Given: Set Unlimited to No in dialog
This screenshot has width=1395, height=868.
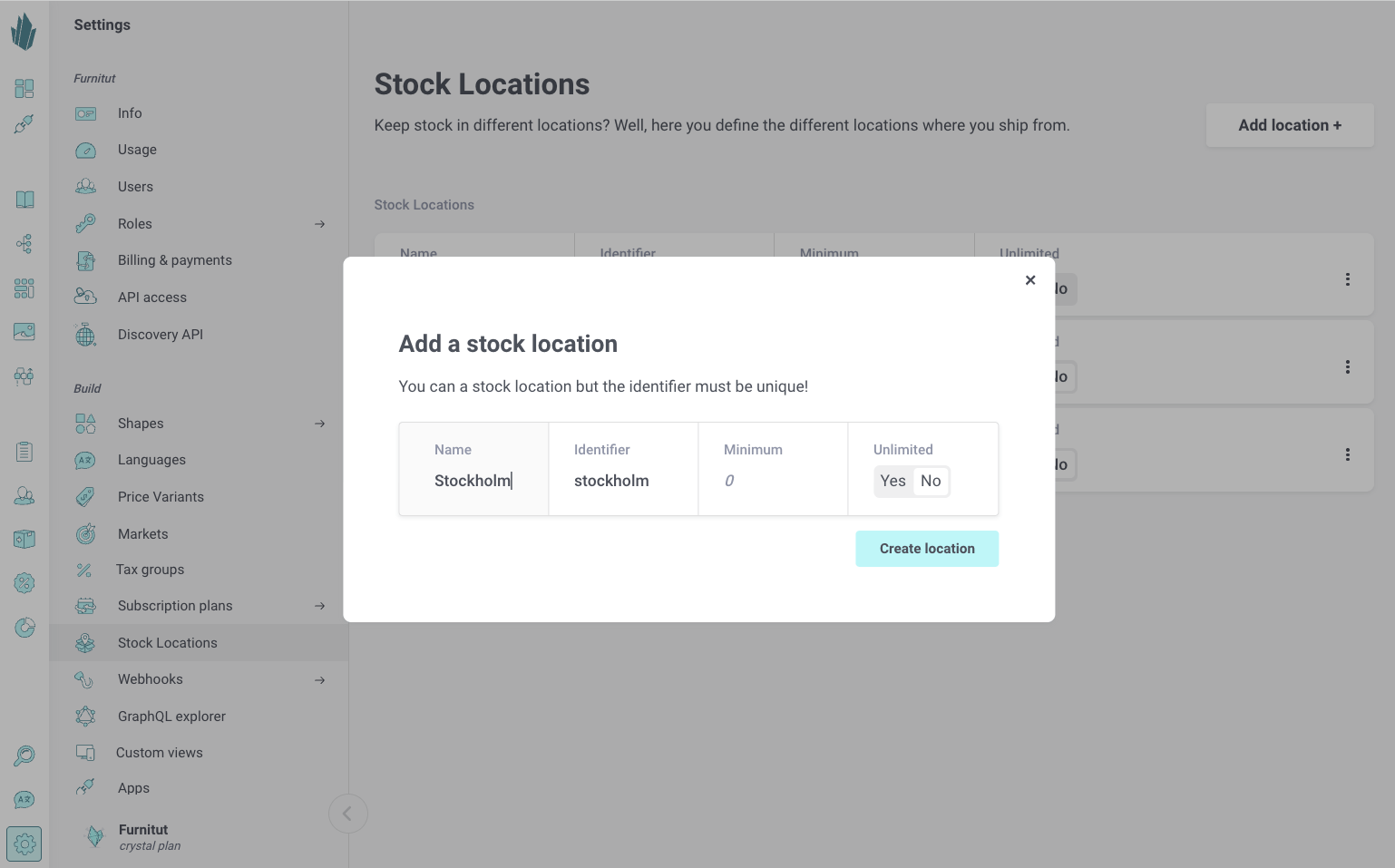Looking at the screenshot, I should 931,482.
